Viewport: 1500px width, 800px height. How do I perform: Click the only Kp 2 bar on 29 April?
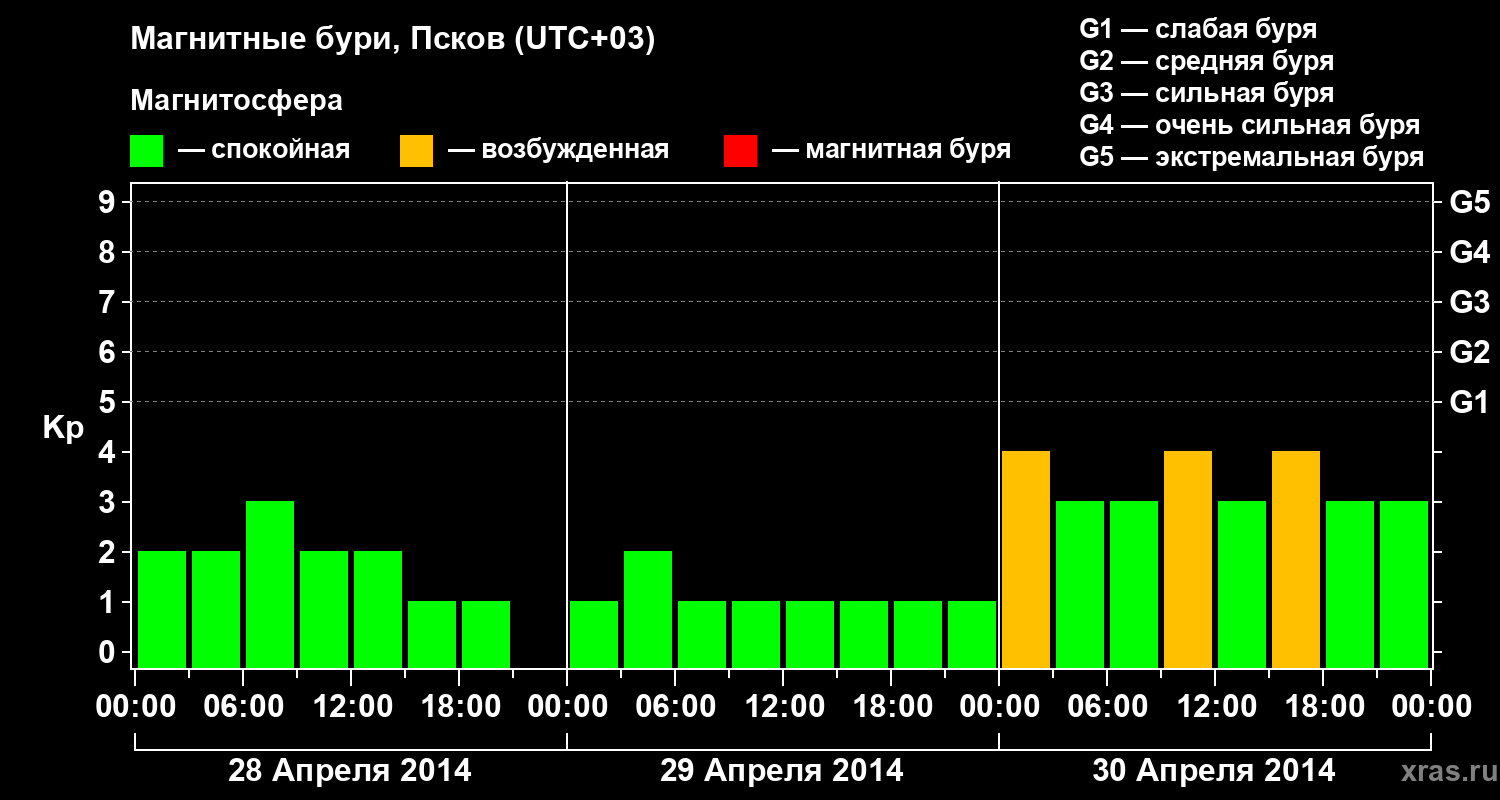click(x=648, y=609)
